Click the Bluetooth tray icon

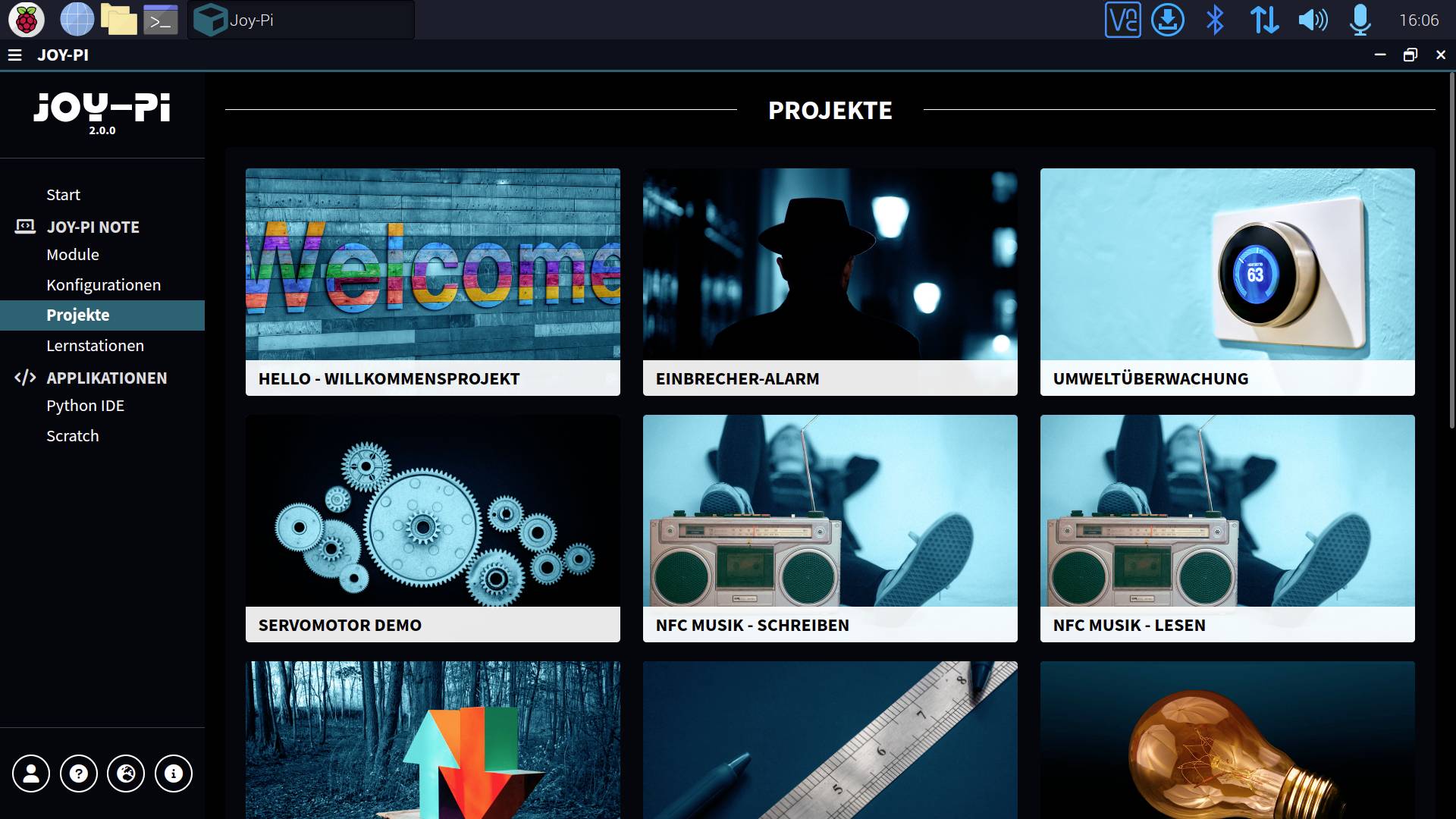[x=1215, y=20]
